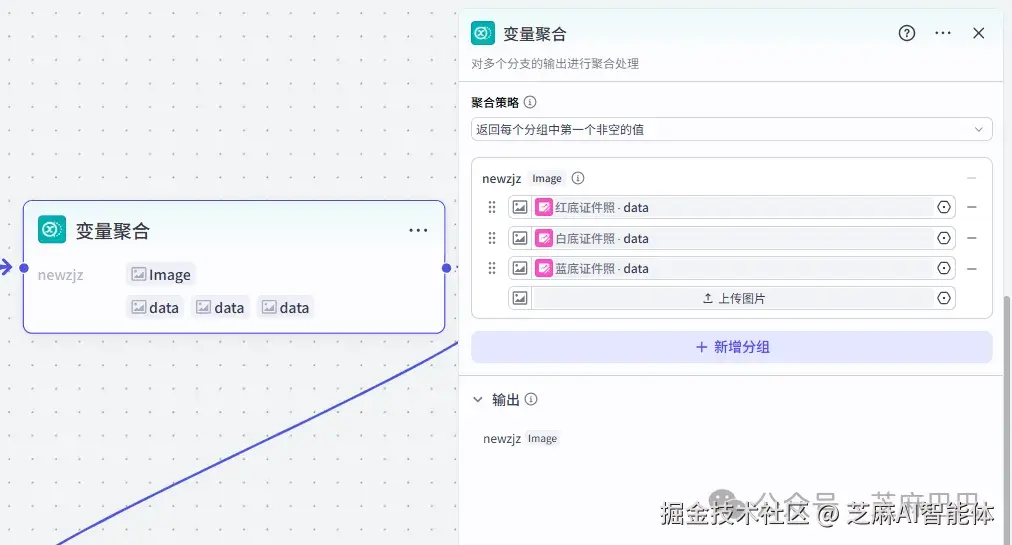This screenshot has width=1012, height=545.
Task: Click the image type icon of 红底证件照 row
Action: (x=520, y=207)
